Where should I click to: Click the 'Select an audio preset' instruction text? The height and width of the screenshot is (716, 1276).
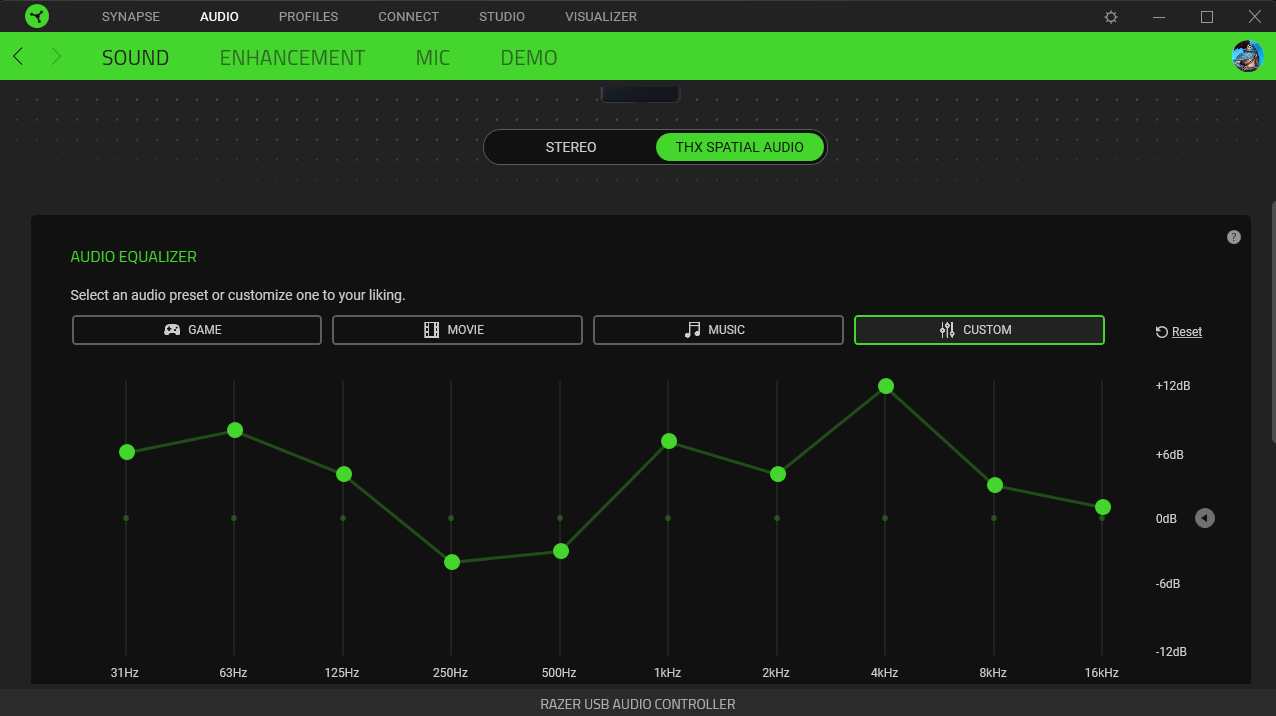click(x=238, y=296)
